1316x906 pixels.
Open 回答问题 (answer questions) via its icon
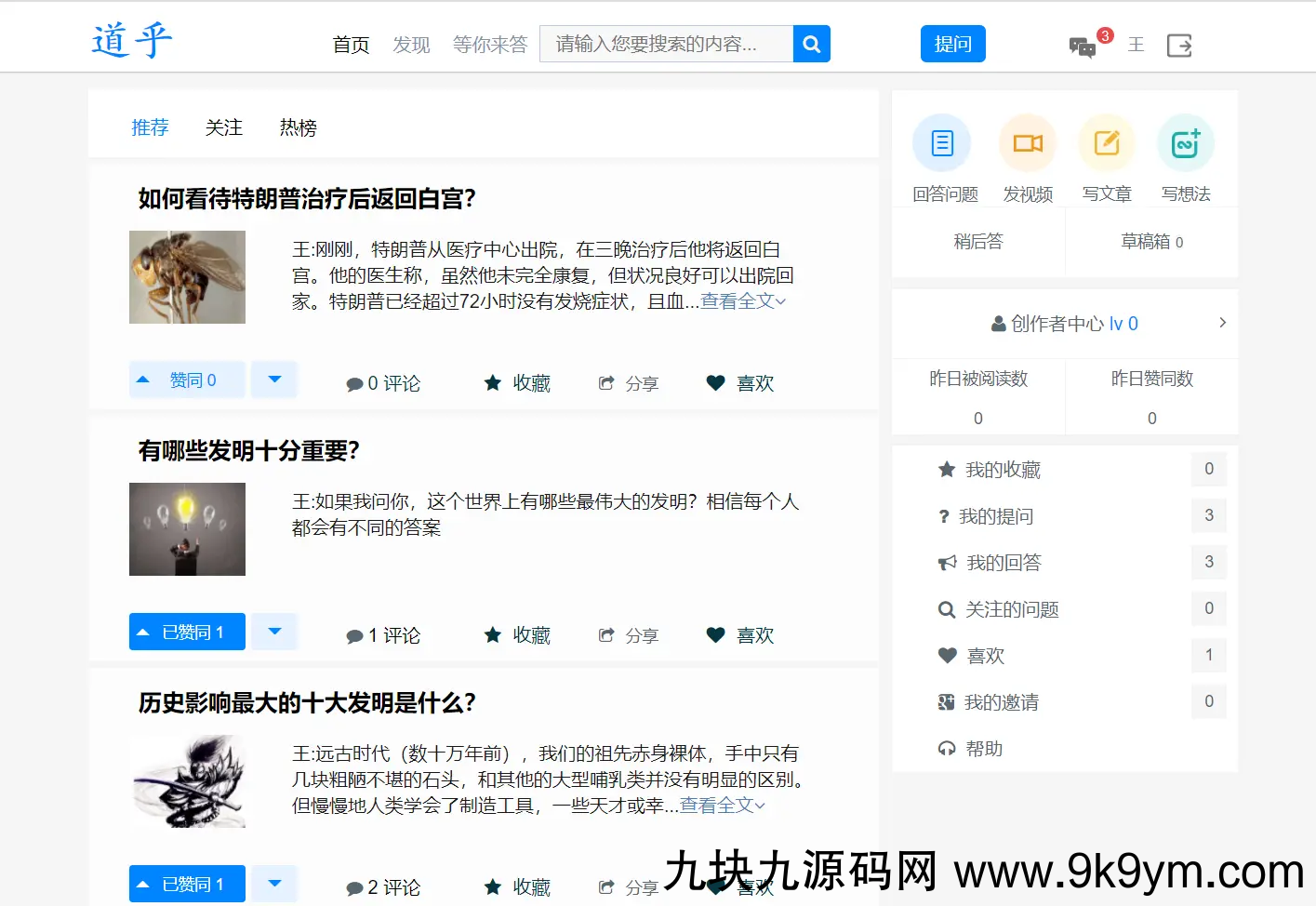click(941, 142)
